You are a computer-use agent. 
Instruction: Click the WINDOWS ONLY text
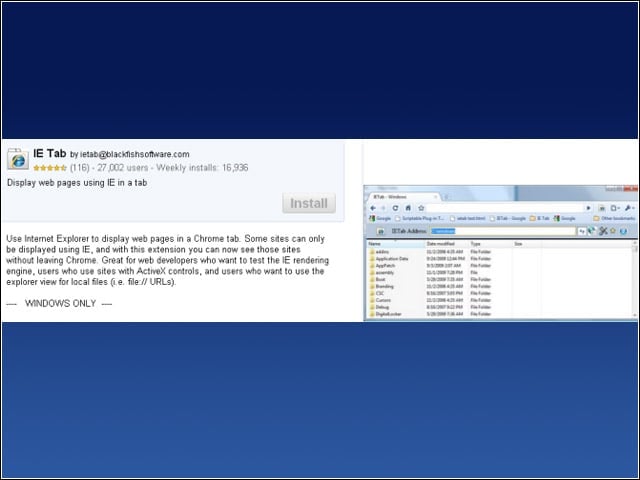pos(60,303)
